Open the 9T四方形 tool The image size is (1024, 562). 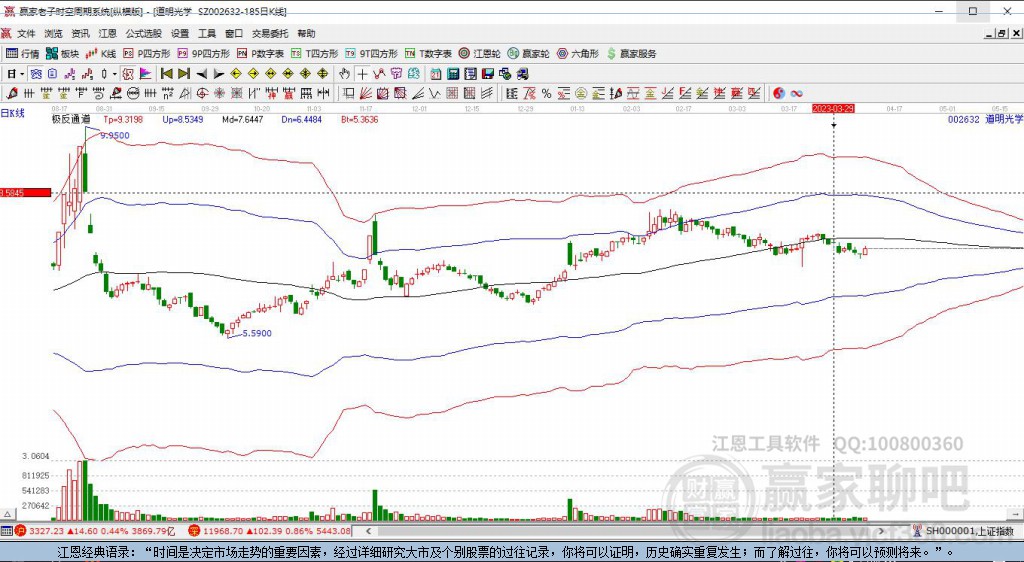(x=372, y=54)
